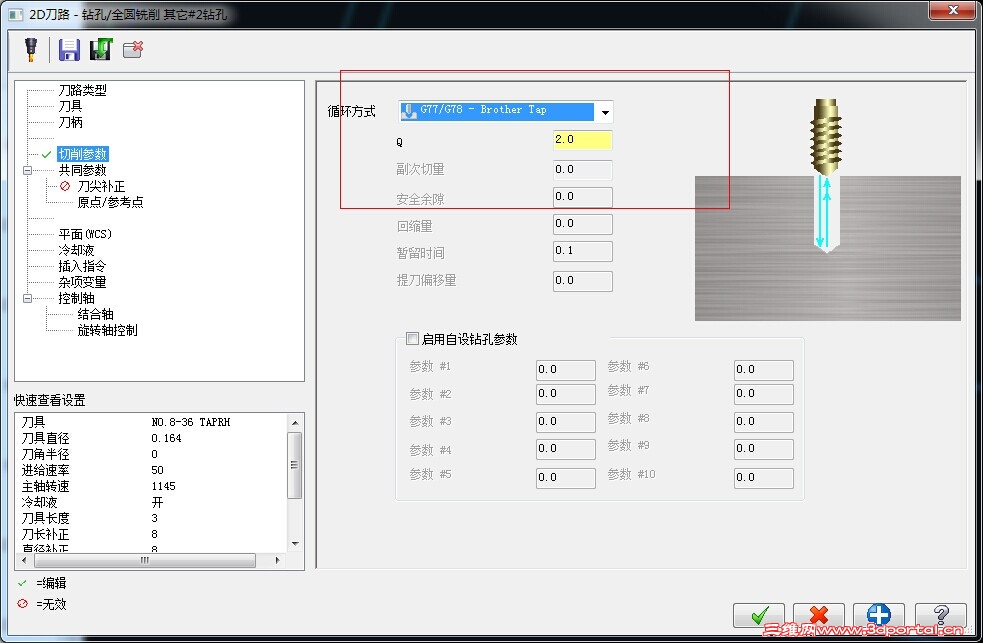The height and width of the screenshot is (643, 983).
Task: Click the 参数 #10 input field
Action: [764, 478]
